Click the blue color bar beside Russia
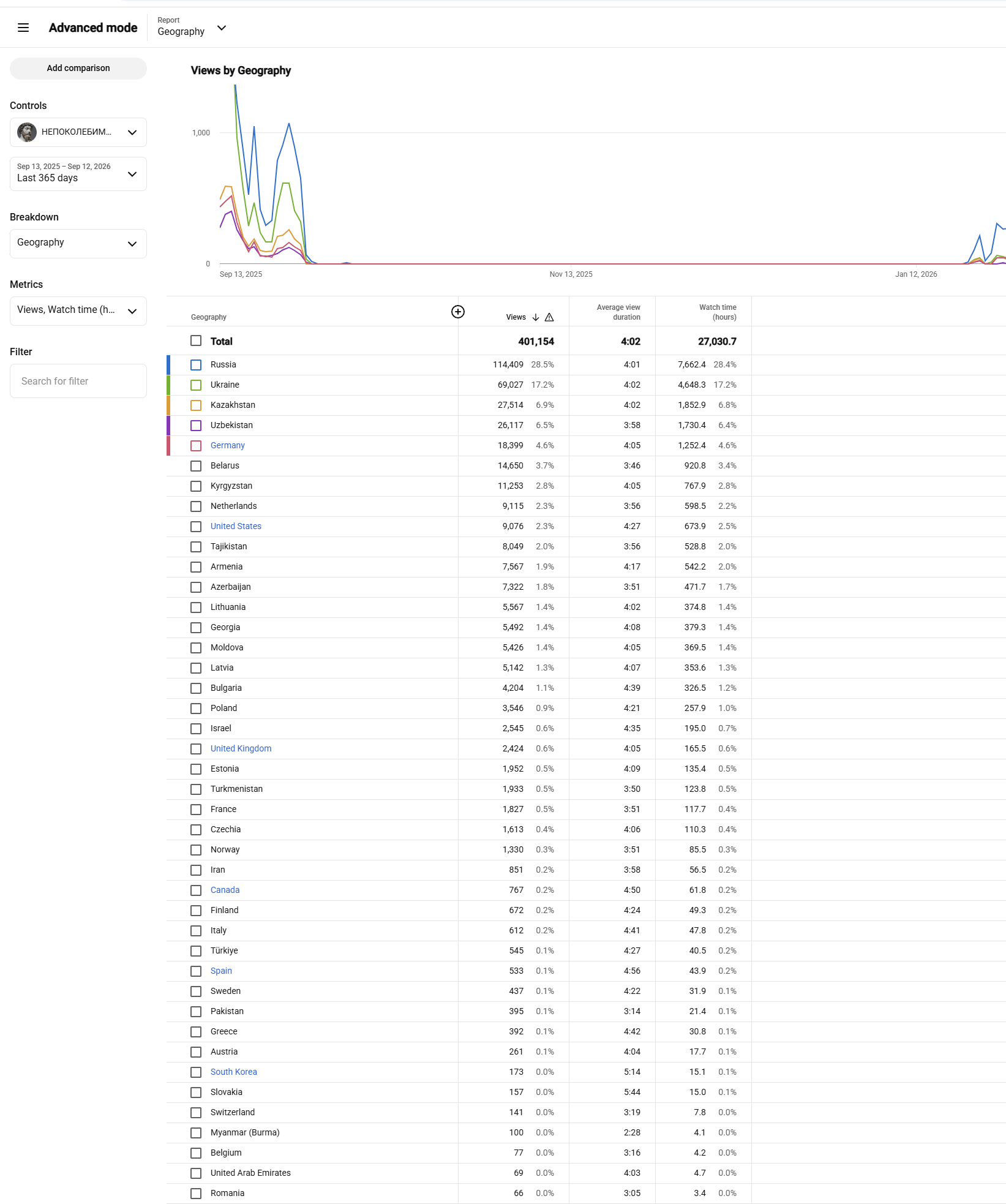This screenshot has width=1006, height=1204. pyautogui.click(x=168, y=365)
